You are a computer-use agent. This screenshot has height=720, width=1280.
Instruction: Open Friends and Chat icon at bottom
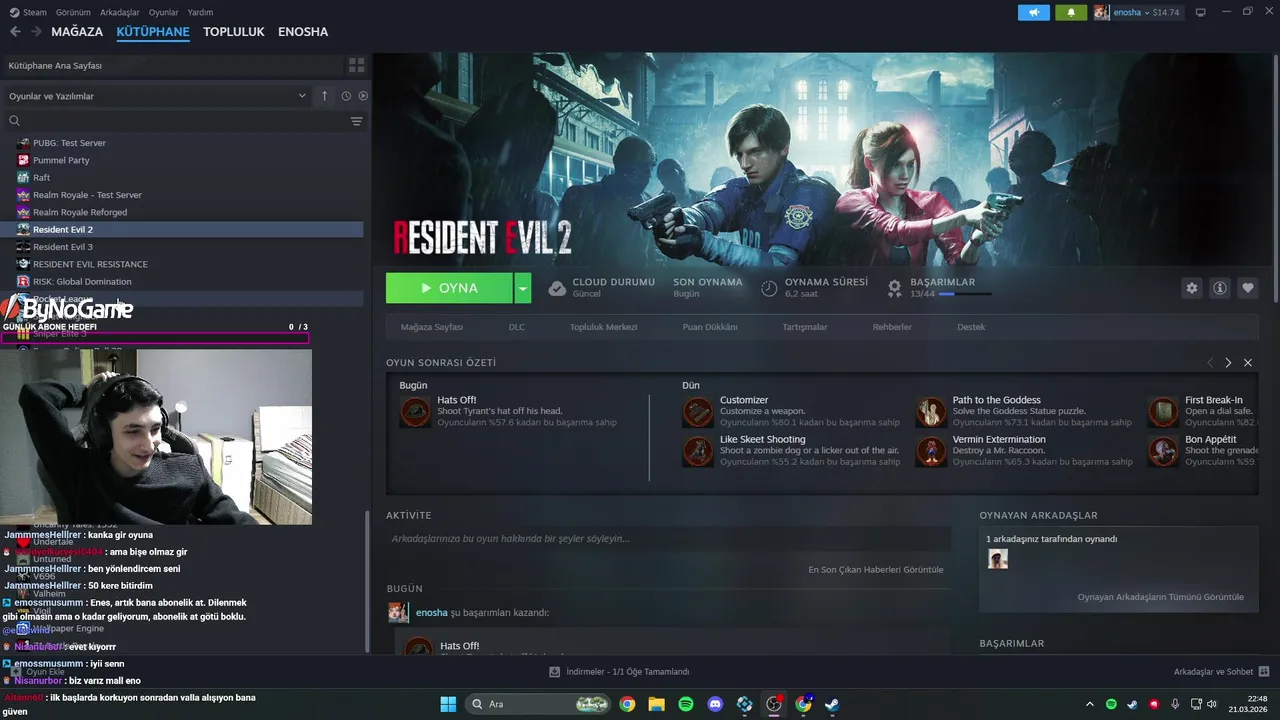coord(1263,671)
